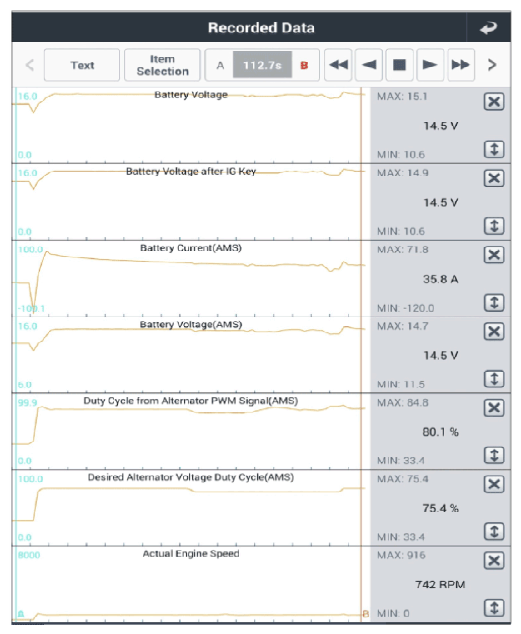Image resolution: width=521 pixels, height=634 pixels.
Task: Click the fast rewind playback button
Action: [338, 65]
